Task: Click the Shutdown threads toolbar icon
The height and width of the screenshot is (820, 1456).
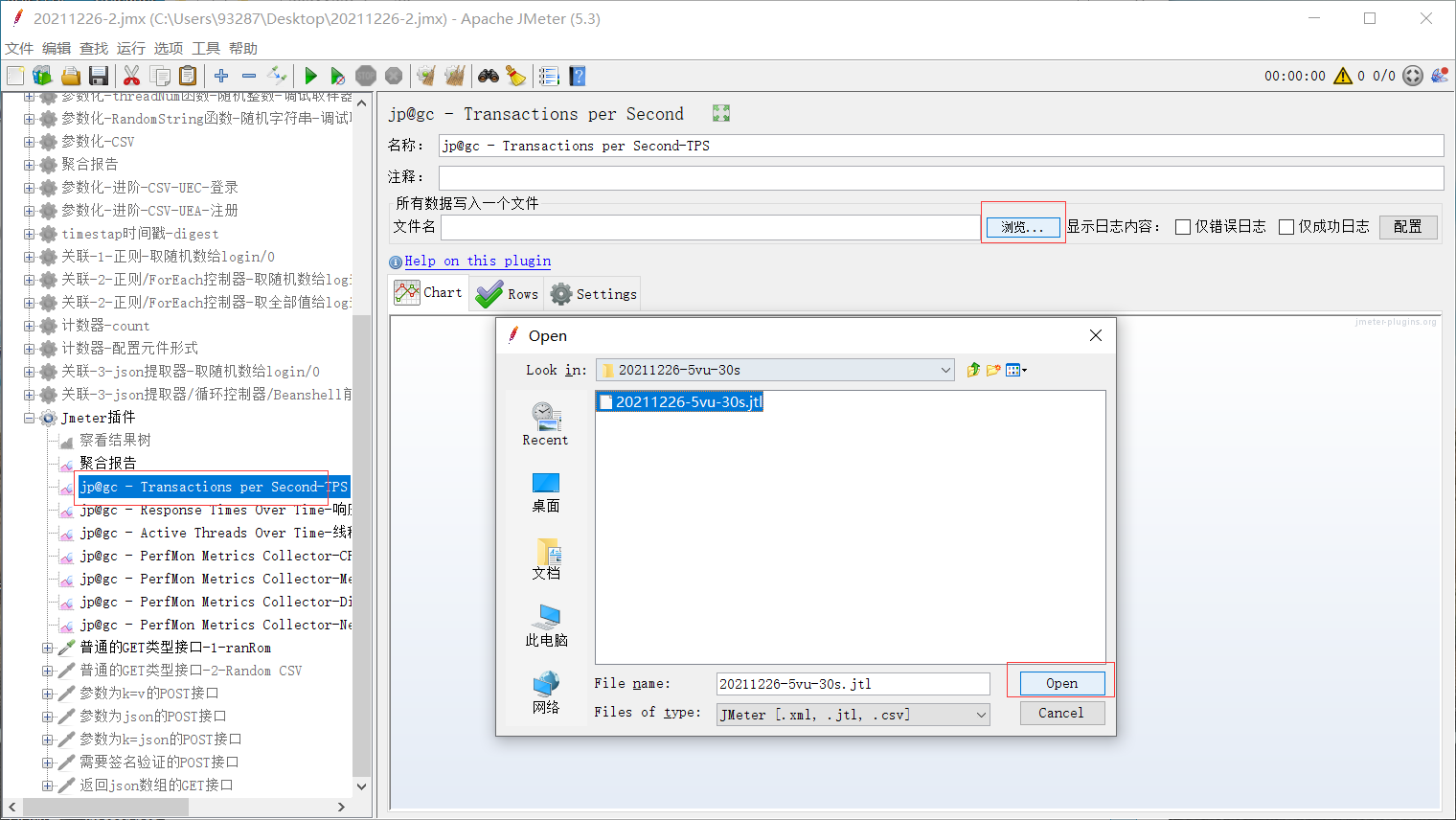Action: pyautogui.click(x=393, y=76)
